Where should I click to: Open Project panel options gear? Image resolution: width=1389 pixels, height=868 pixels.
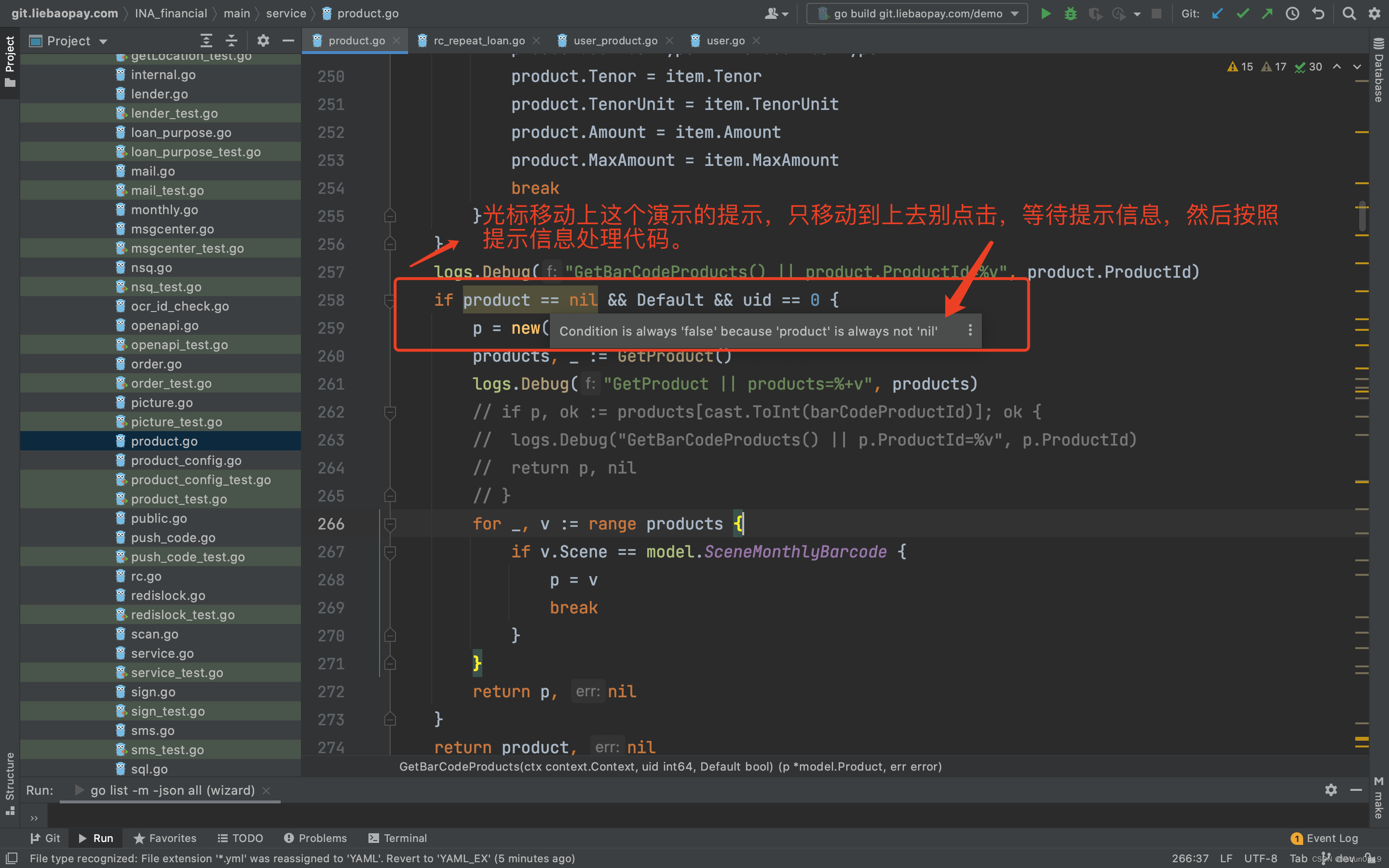pyautogui.click(x=263, y=41)
